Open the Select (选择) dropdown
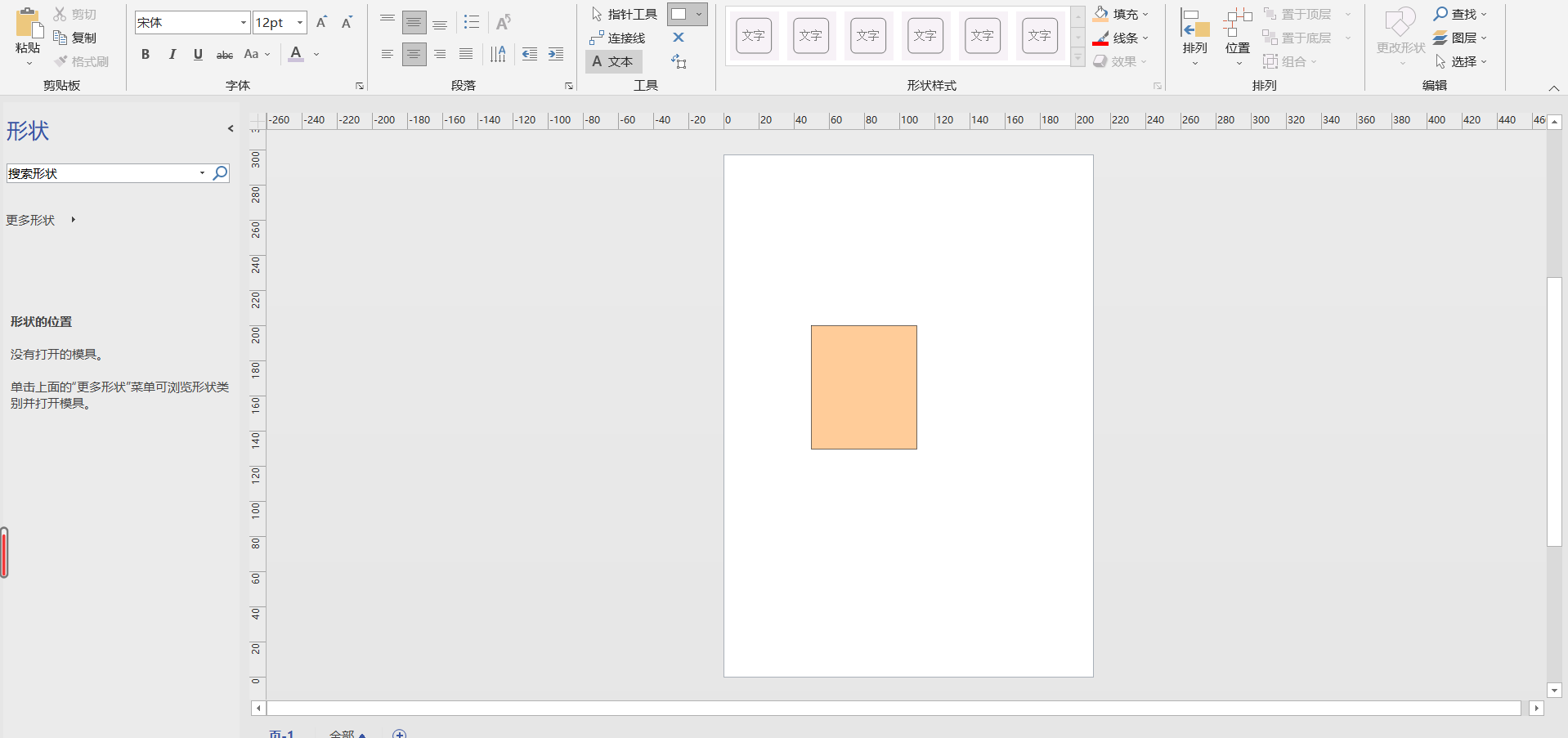Viewport: 1568px width, 738px height. pyautogui.click(x=1460, y=61)
